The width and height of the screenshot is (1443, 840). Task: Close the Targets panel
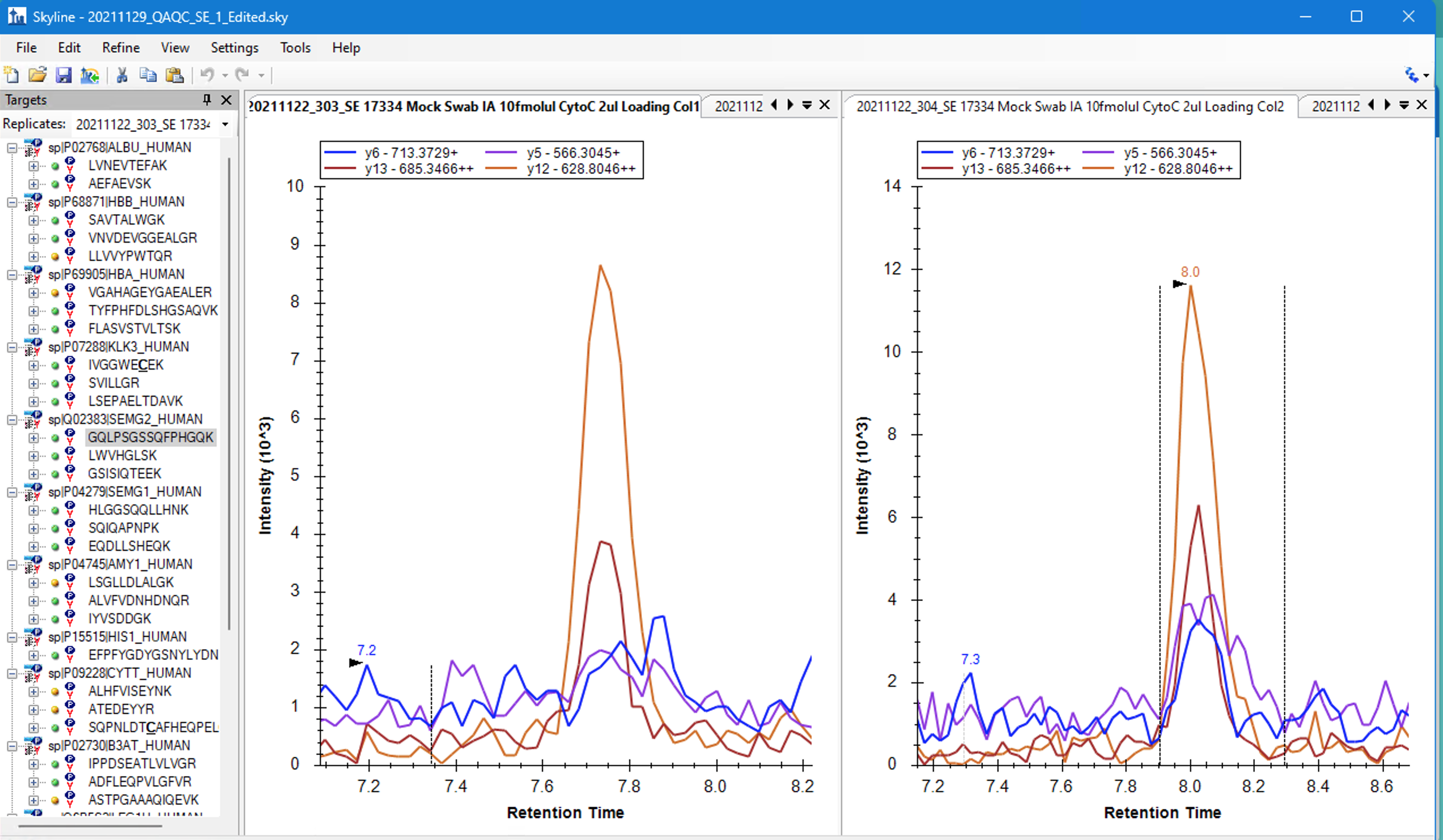click(x=226, y=100)
